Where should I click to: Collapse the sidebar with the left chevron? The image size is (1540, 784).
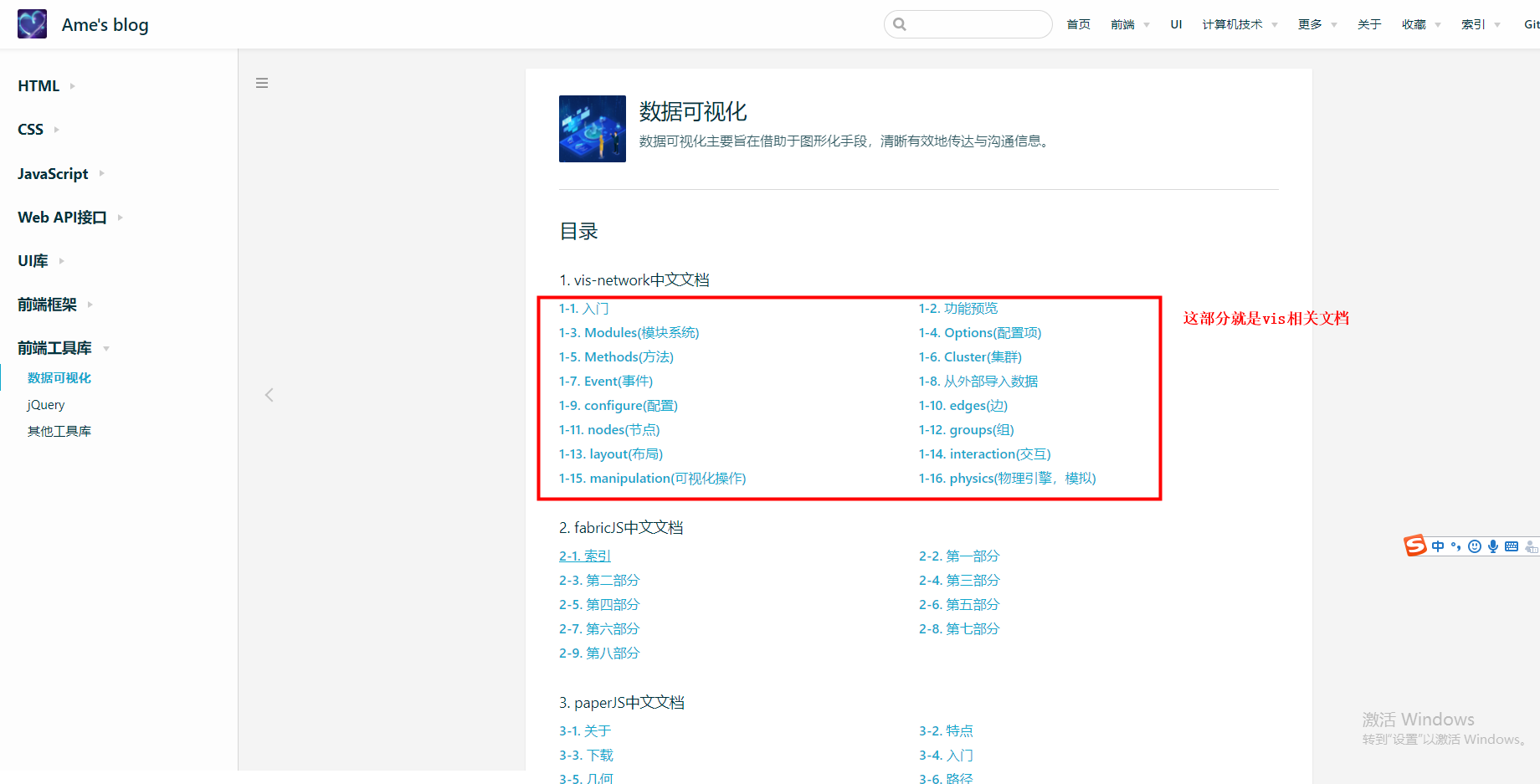tap(269, 394)
